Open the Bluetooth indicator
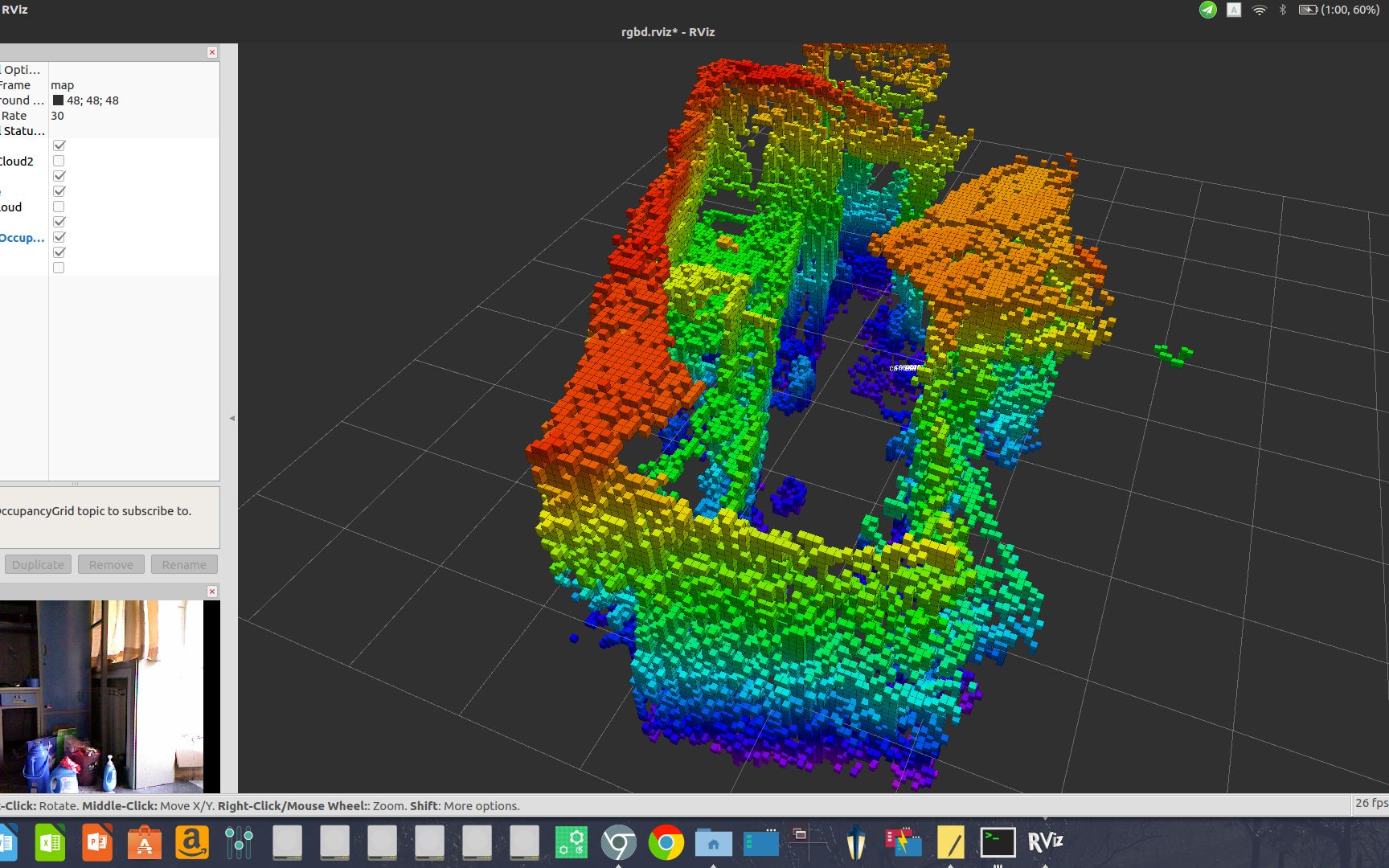Image resolution: width=1389 pixels, height=868 pixels. coord(1283,10)
